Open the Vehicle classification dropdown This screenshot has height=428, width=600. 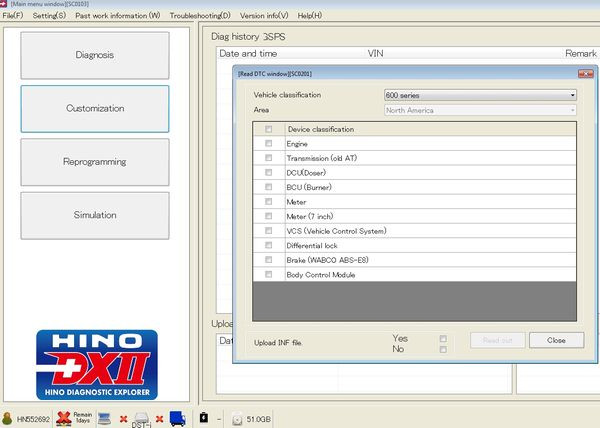(x=480, y=95)
